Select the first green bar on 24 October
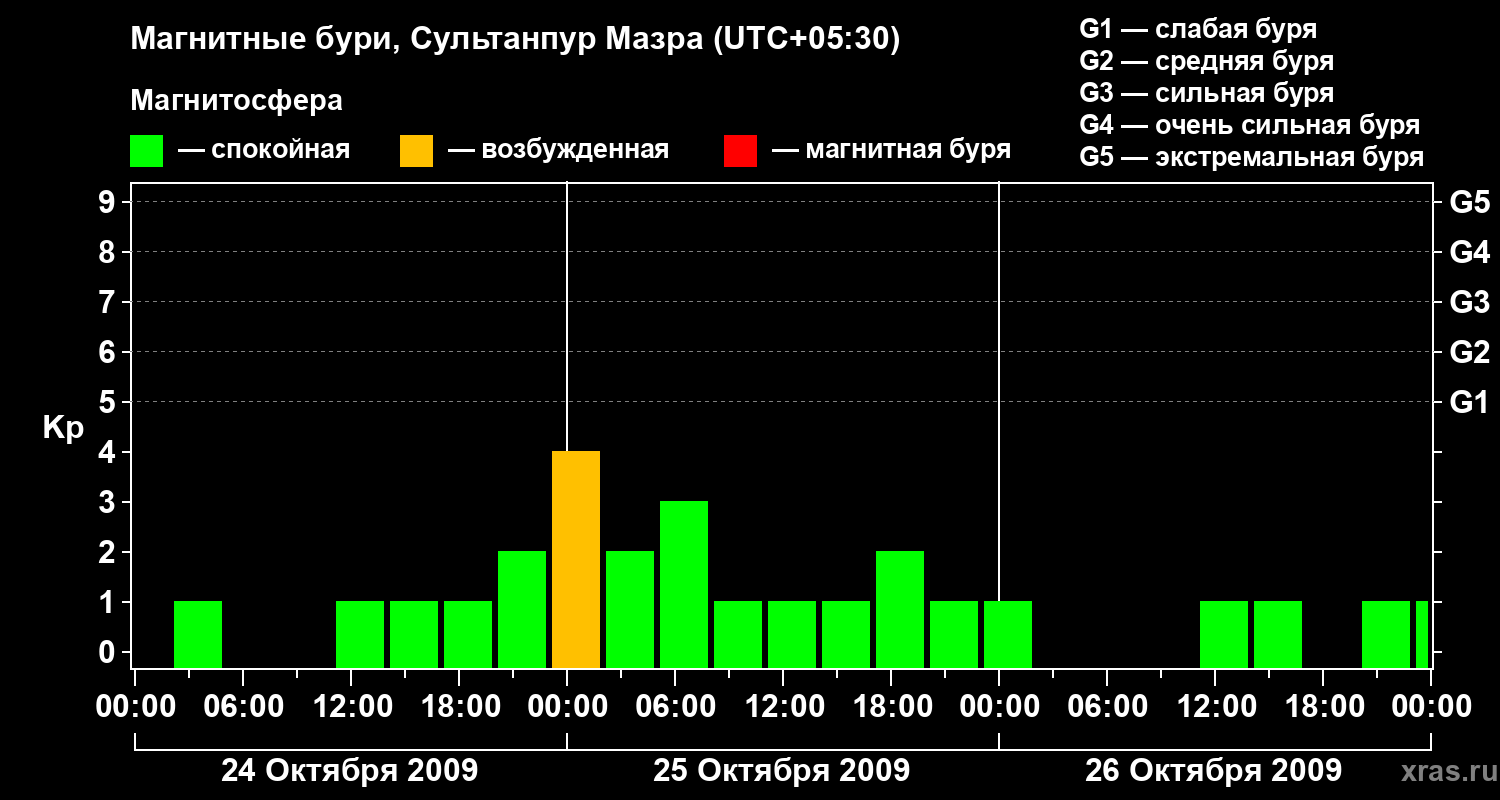The height and width of the screenshot is (800, 1500). 198,635
